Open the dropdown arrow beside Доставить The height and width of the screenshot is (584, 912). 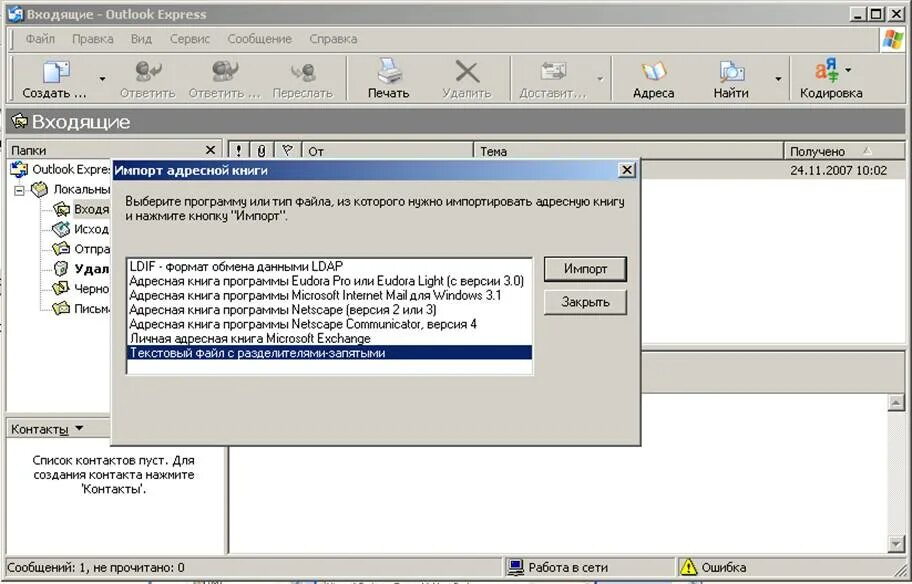600,79
